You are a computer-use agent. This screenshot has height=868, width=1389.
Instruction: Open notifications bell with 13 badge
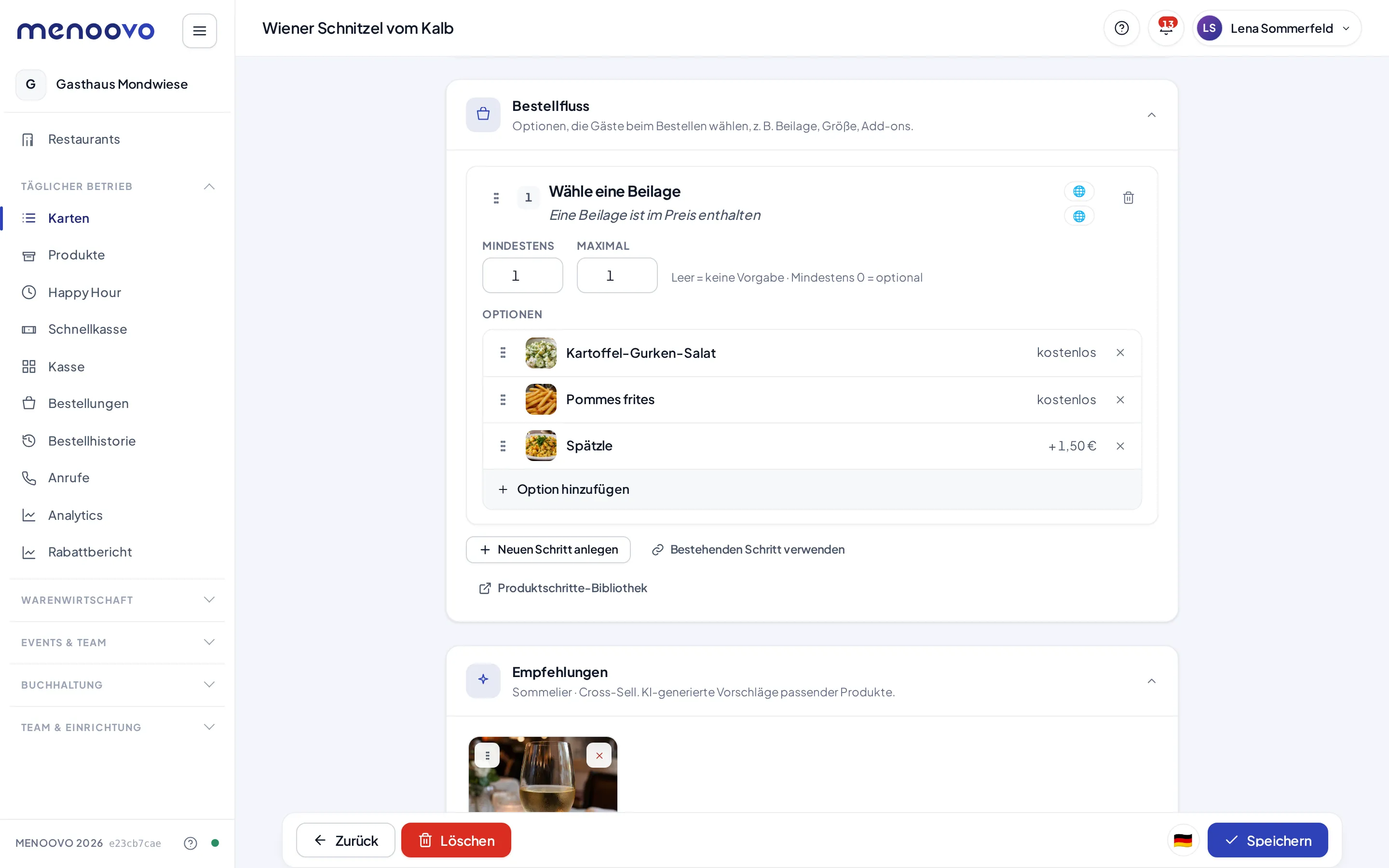pos(1166,28)
